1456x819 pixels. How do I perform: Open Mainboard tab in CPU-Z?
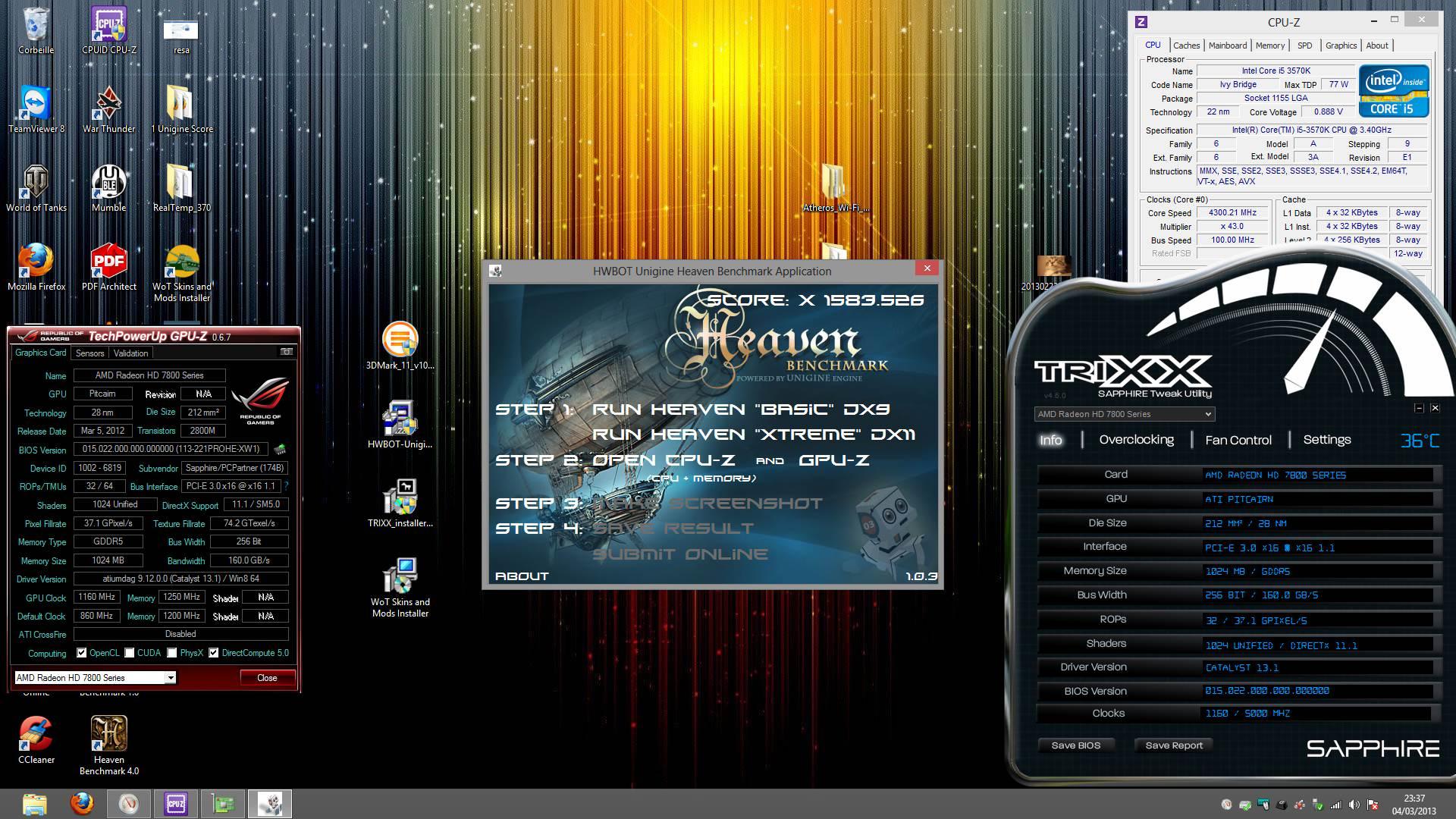1228,45
